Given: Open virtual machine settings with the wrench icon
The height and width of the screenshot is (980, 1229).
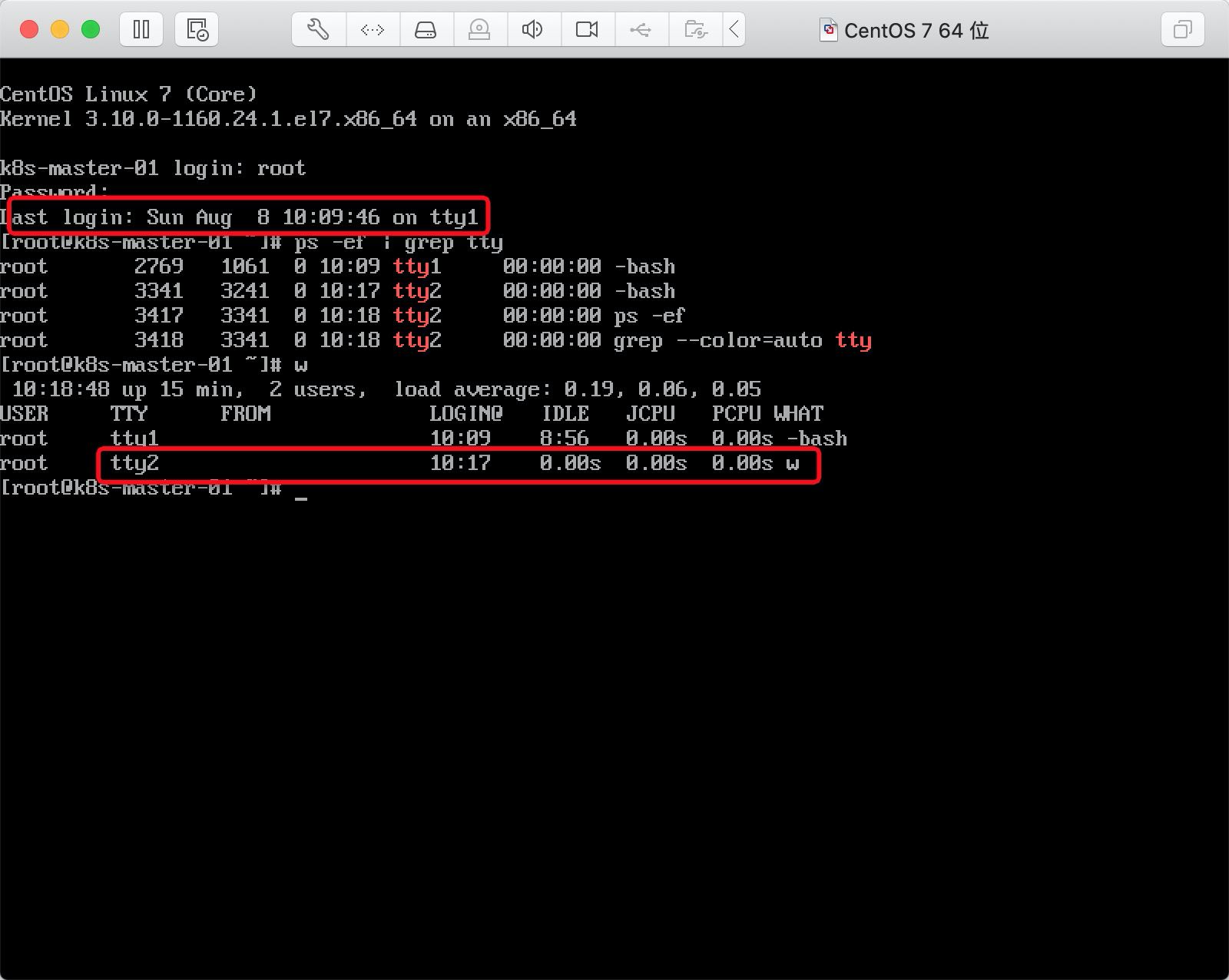Looking at the screenshot, I should point(317,29).
